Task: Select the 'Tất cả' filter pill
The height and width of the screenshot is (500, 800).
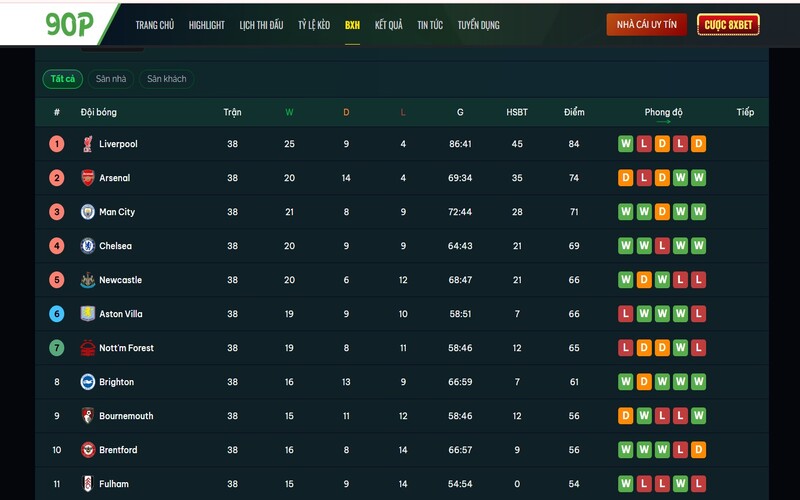Action: (x=62, y=79)
